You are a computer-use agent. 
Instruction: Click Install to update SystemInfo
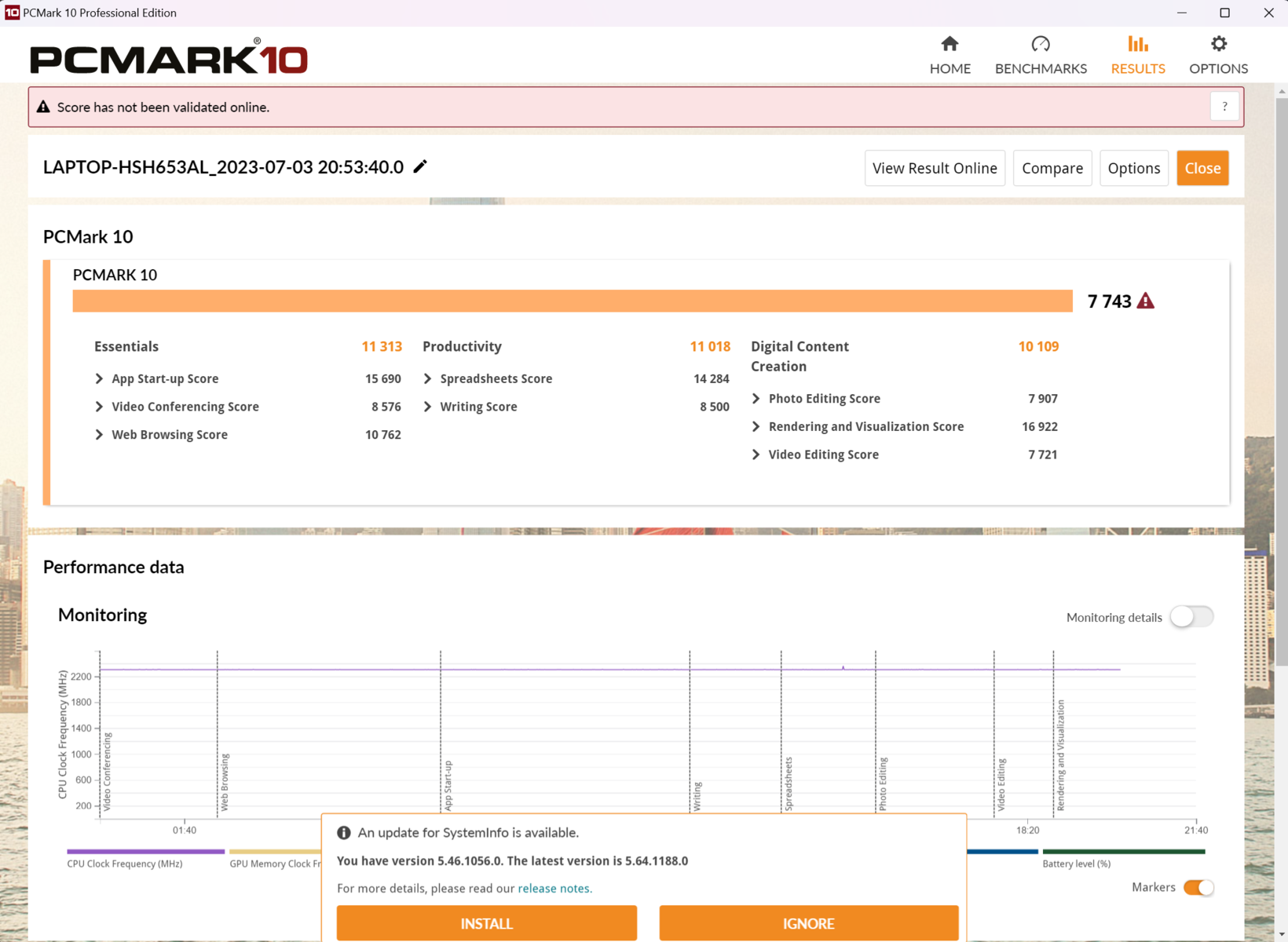point(486,923)
